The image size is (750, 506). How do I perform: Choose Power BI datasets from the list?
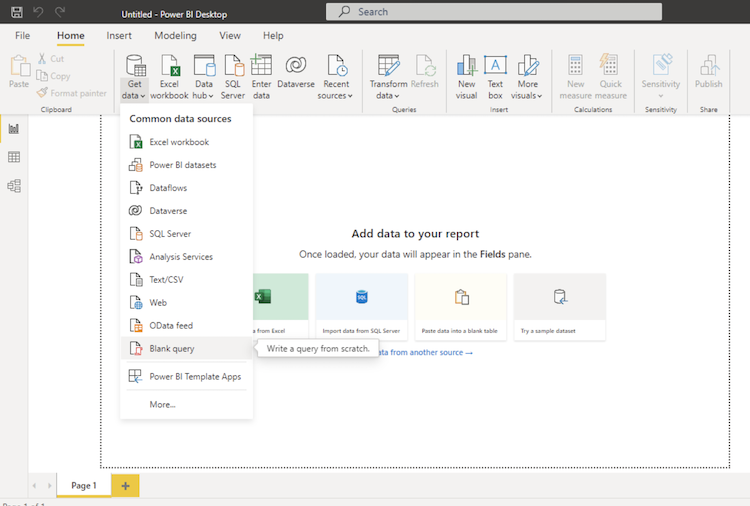[x=187, y=165]
